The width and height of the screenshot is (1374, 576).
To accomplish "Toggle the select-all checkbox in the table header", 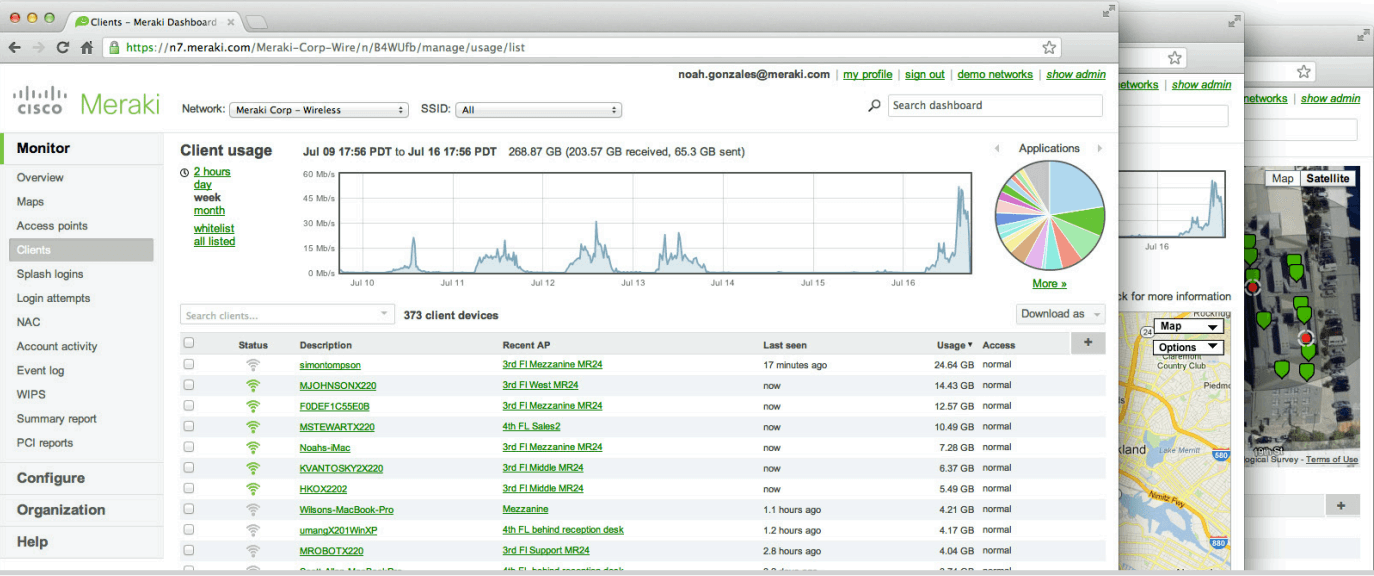I will (x=188, y=342).
